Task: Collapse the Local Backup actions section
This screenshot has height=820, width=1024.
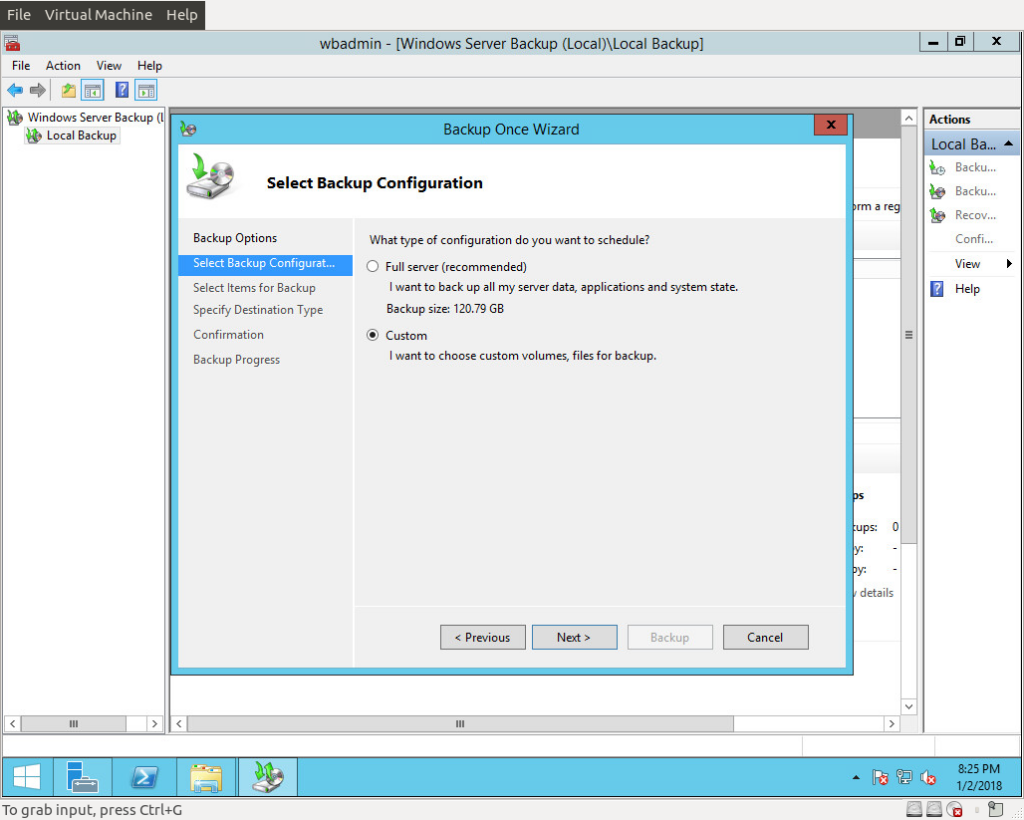Action: [1009, 144]
